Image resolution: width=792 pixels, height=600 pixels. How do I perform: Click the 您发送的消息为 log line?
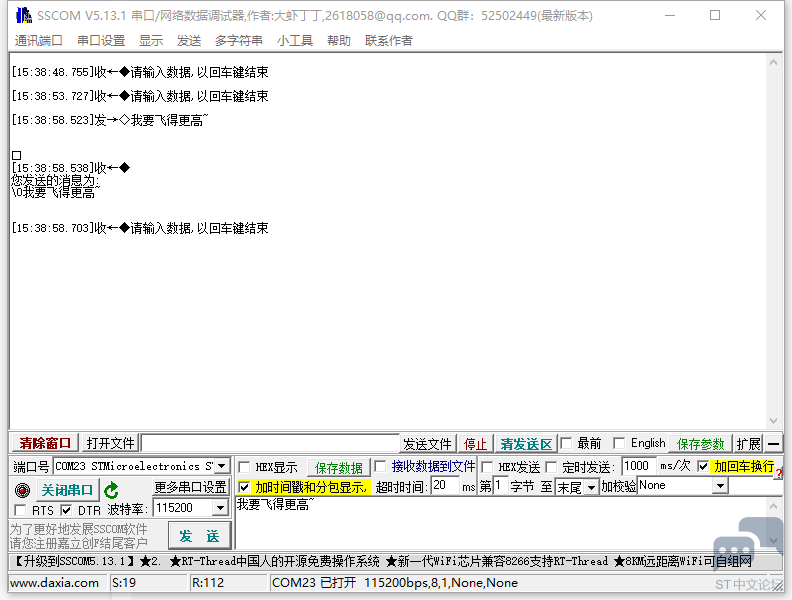pos(55,180)
